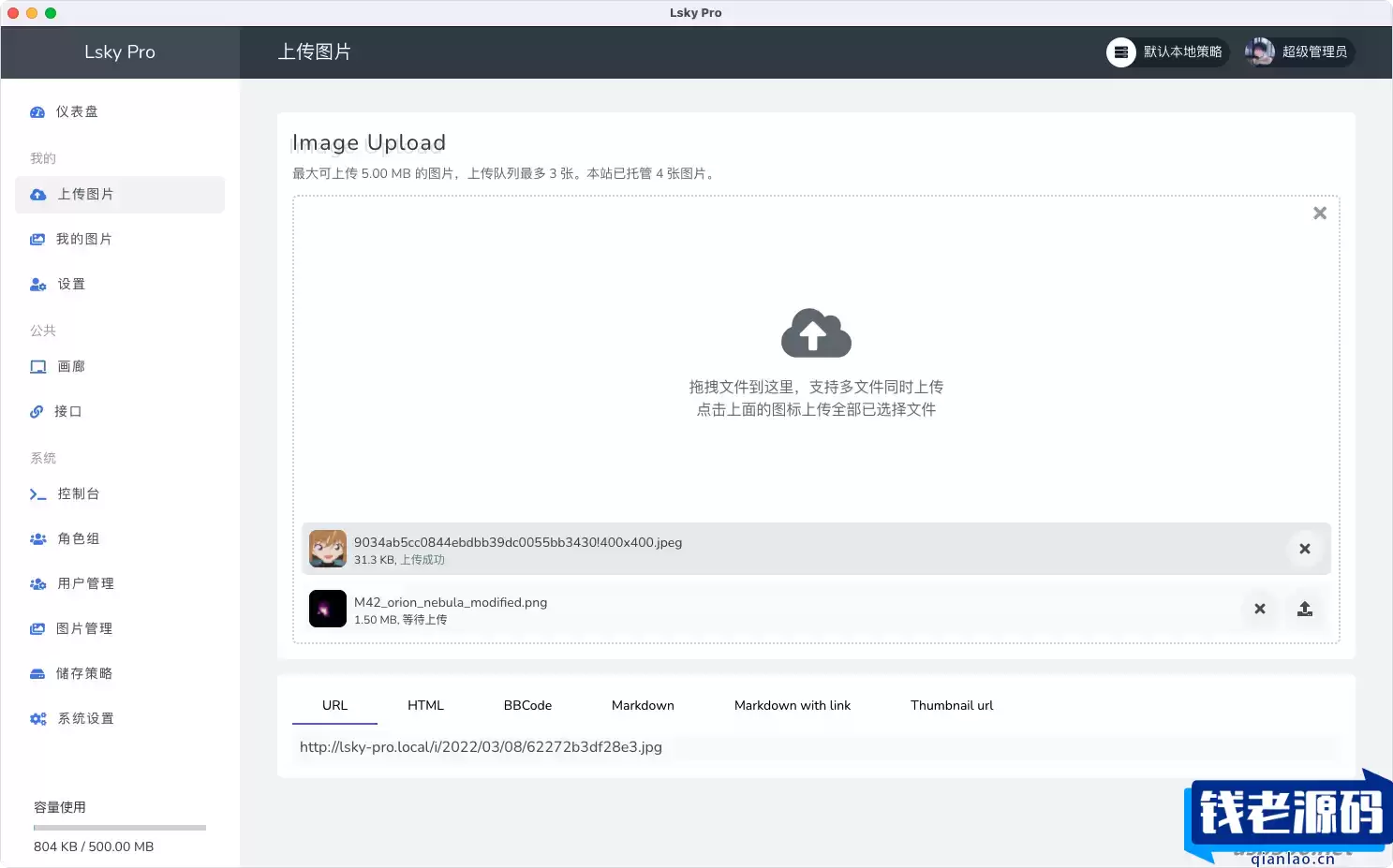Remove M42_orion_nebula_modified.png from queue
1393x868 pixels.
pos(1260,609)
